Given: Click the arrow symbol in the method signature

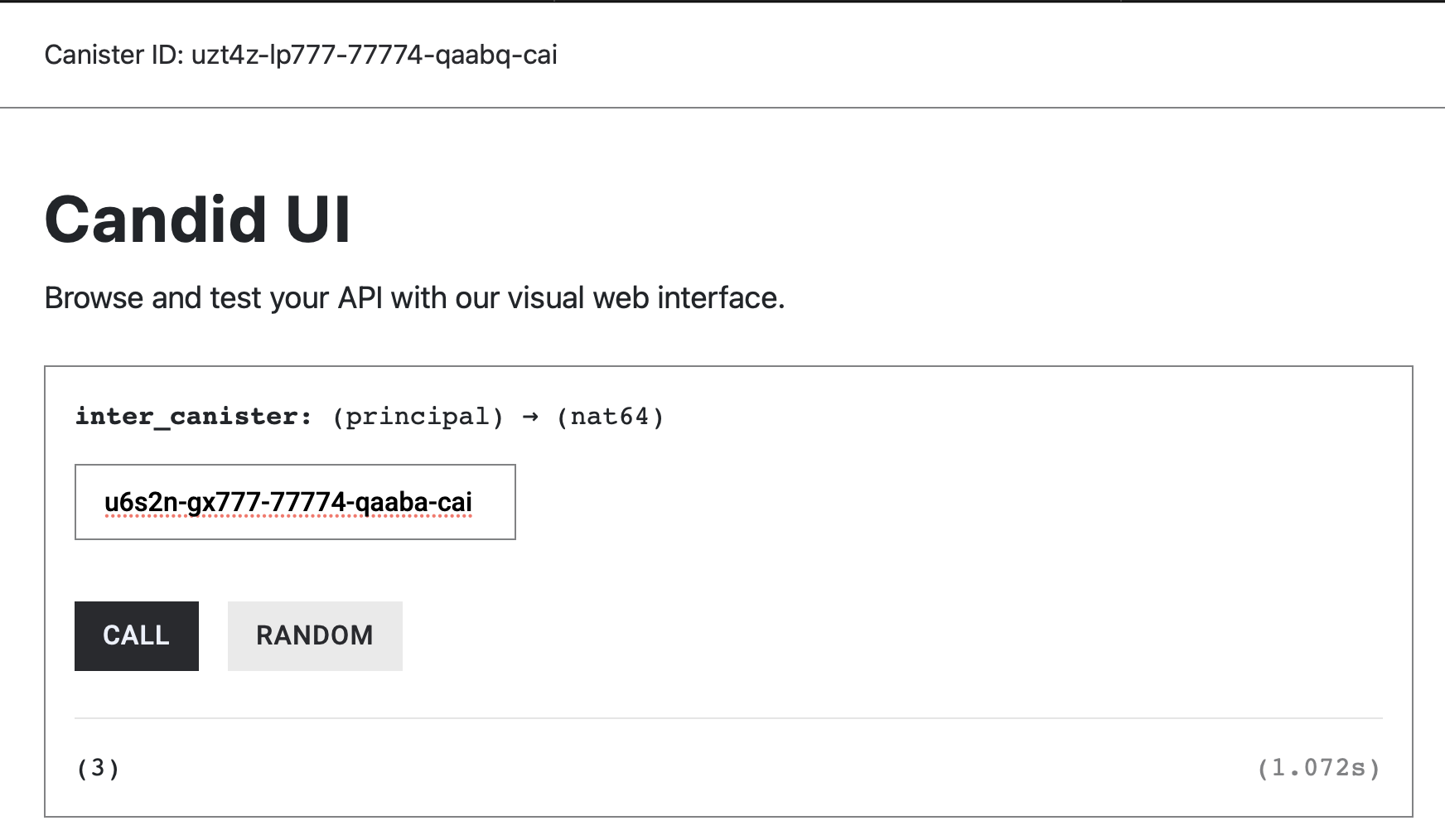Looking at the screenshot, I should coord(531,415).
